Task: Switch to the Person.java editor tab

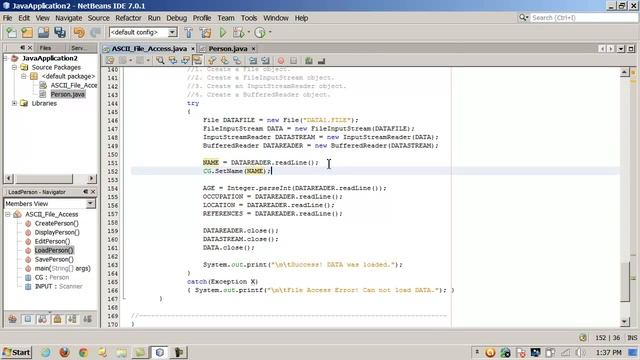Action: coord(228,49)
